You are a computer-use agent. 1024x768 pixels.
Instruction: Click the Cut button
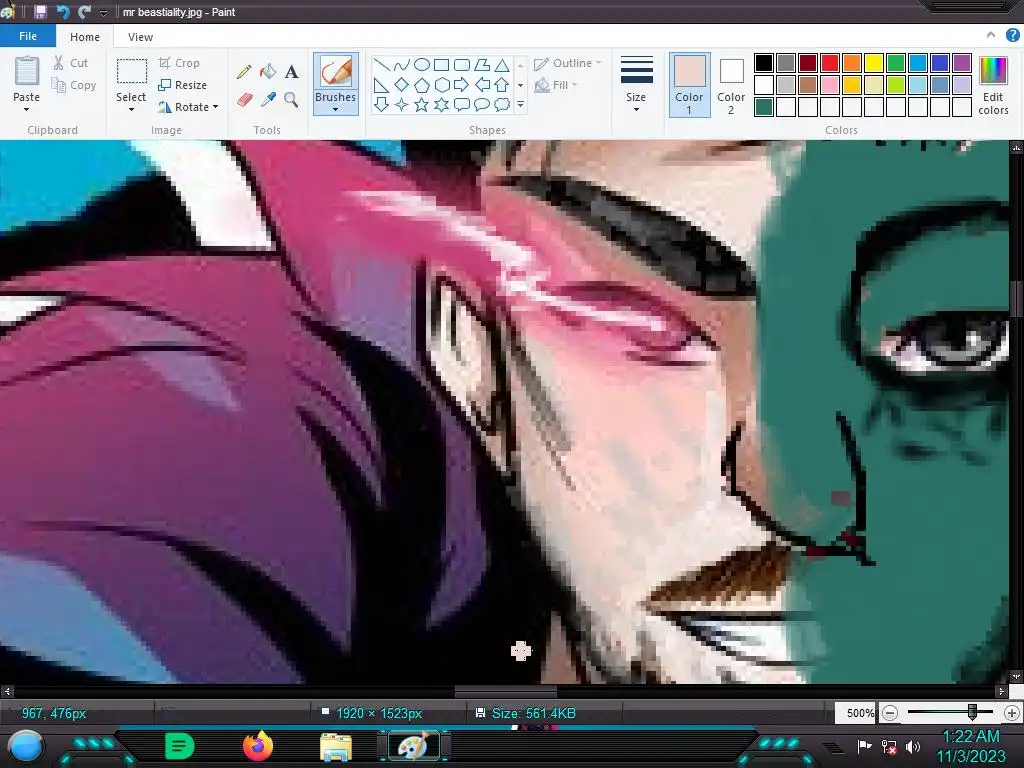point(71,63)
